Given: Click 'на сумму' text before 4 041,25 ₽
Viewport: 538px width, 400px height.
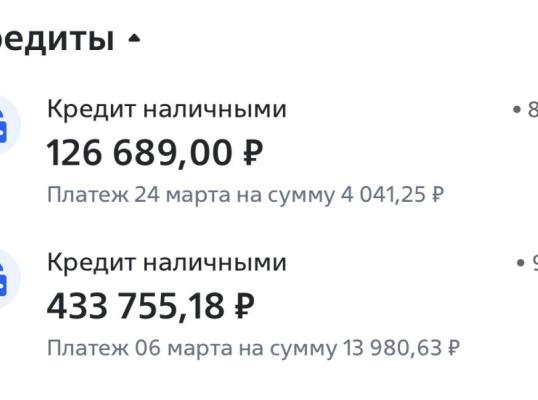Looking at the screenshot, I should pyautogui.click(x=285, y=195).
